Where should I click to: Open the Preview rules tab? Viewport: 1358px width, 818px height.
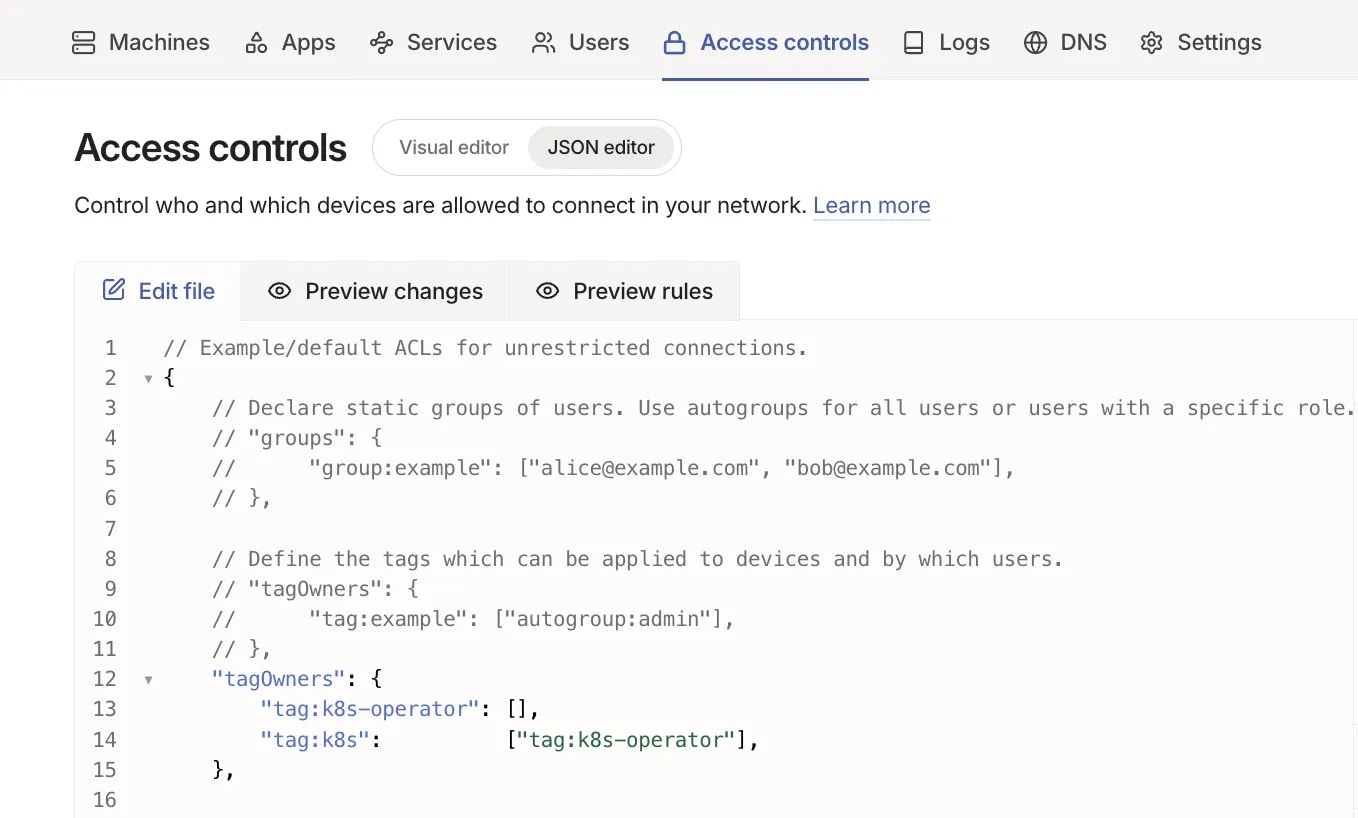(625, 291)
